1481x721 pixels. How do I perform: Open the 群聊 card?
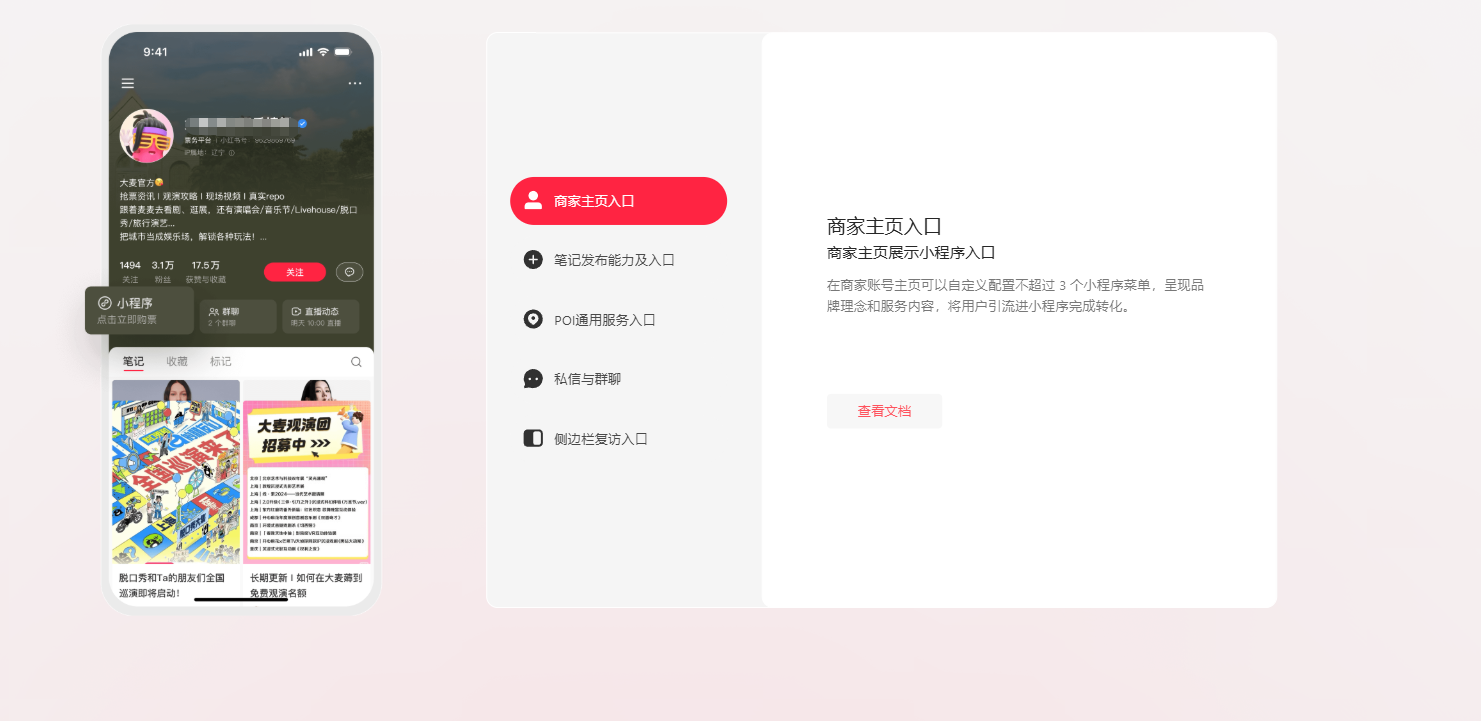click(x=238, y=316)
